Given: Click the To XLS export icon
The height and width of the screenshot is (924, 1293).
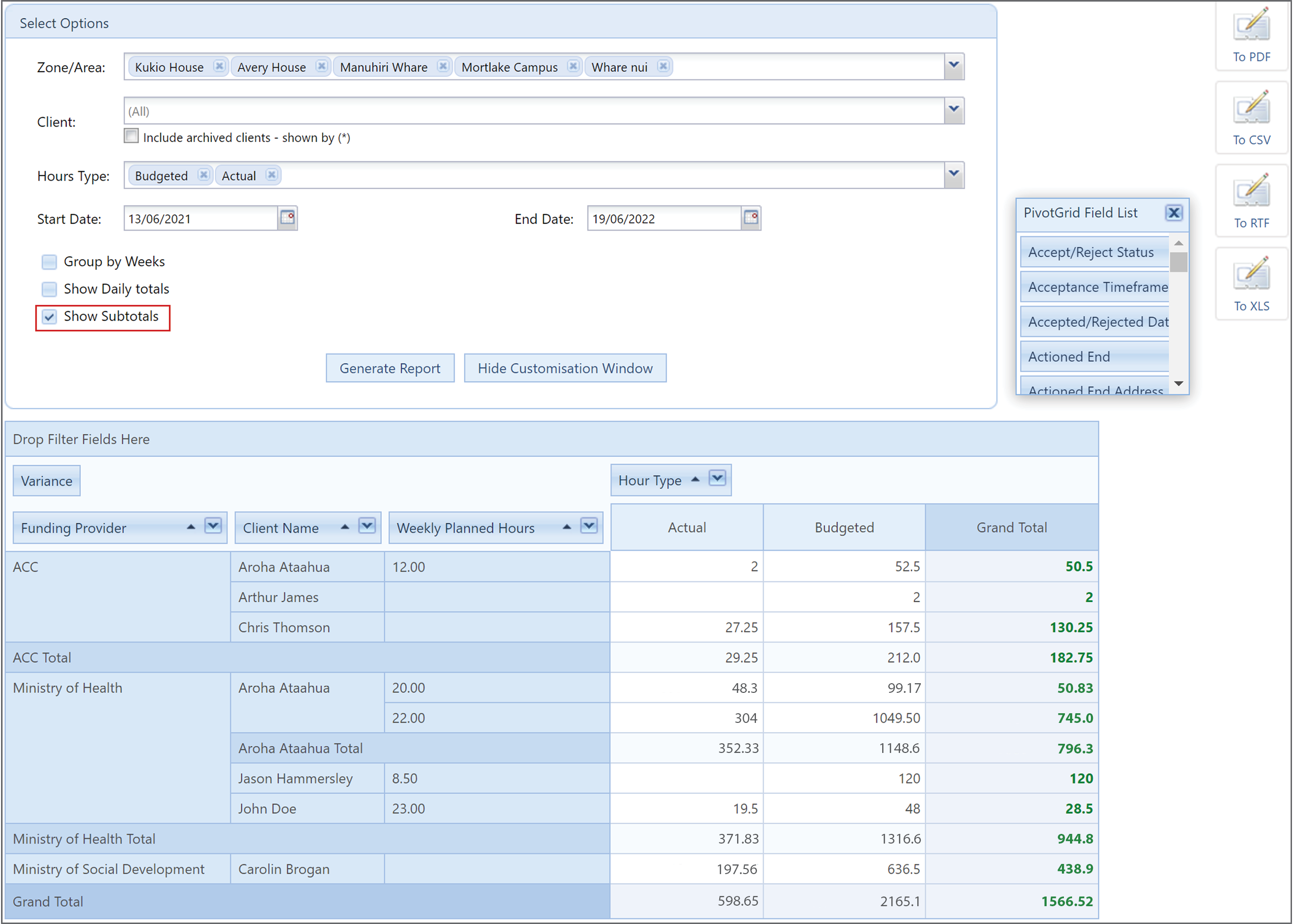Looking at the screenshot, I should tap(1251, 274).
